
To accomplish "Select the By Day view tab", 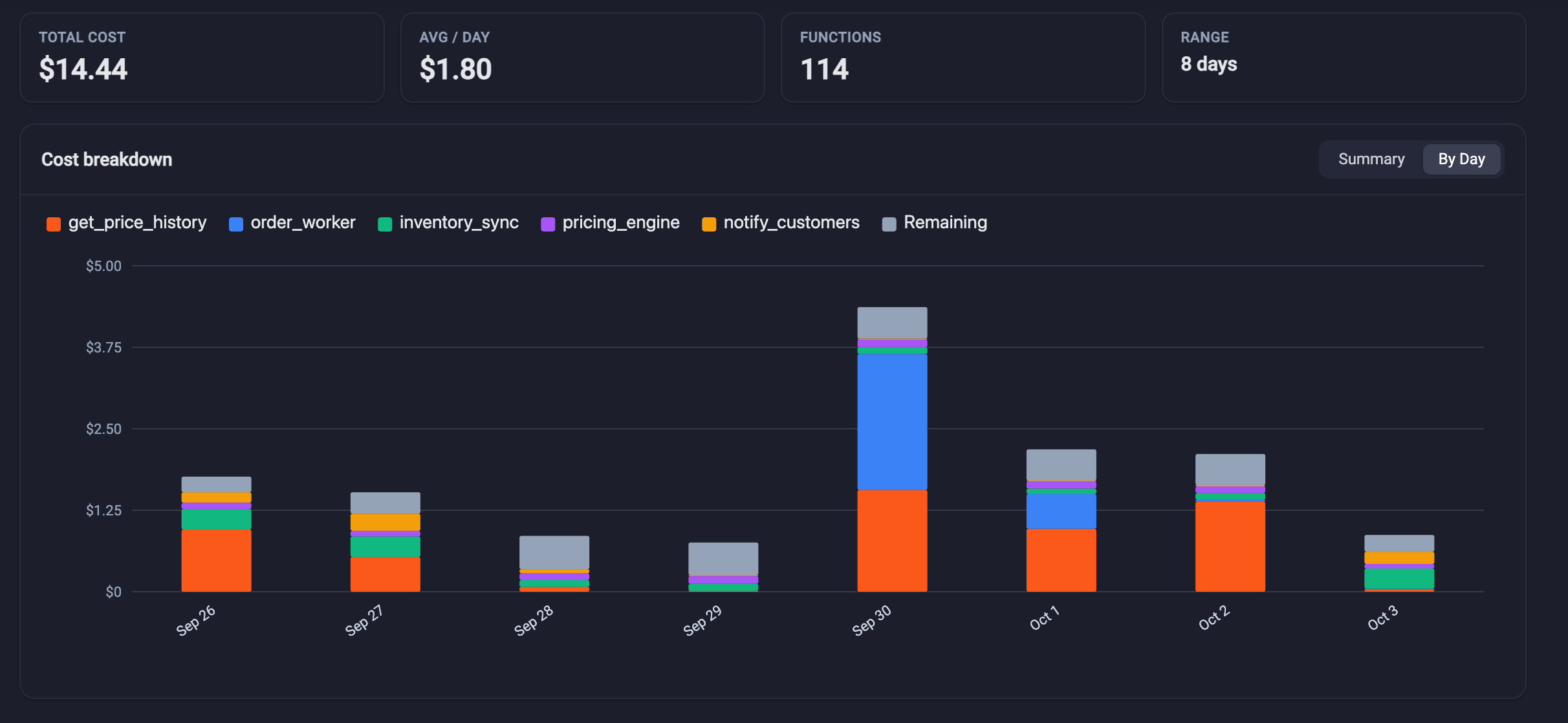I will [x=1461, y=159].
